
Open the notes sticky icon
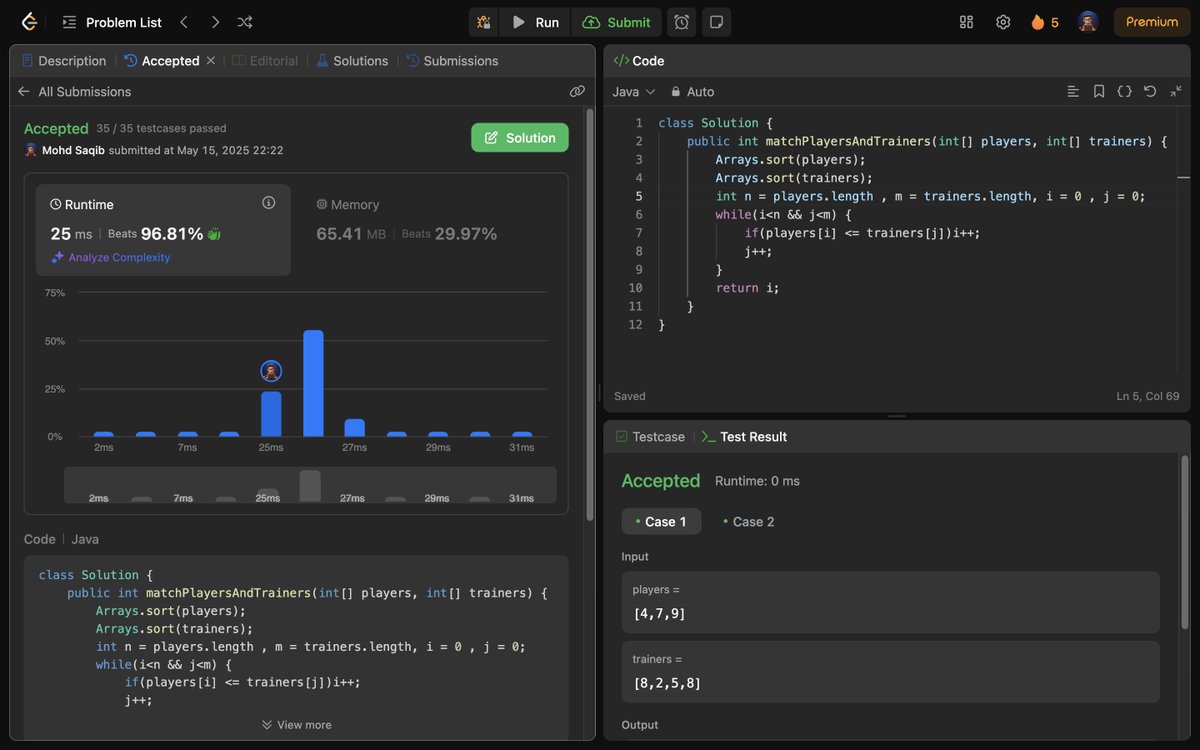click(716, 22)
